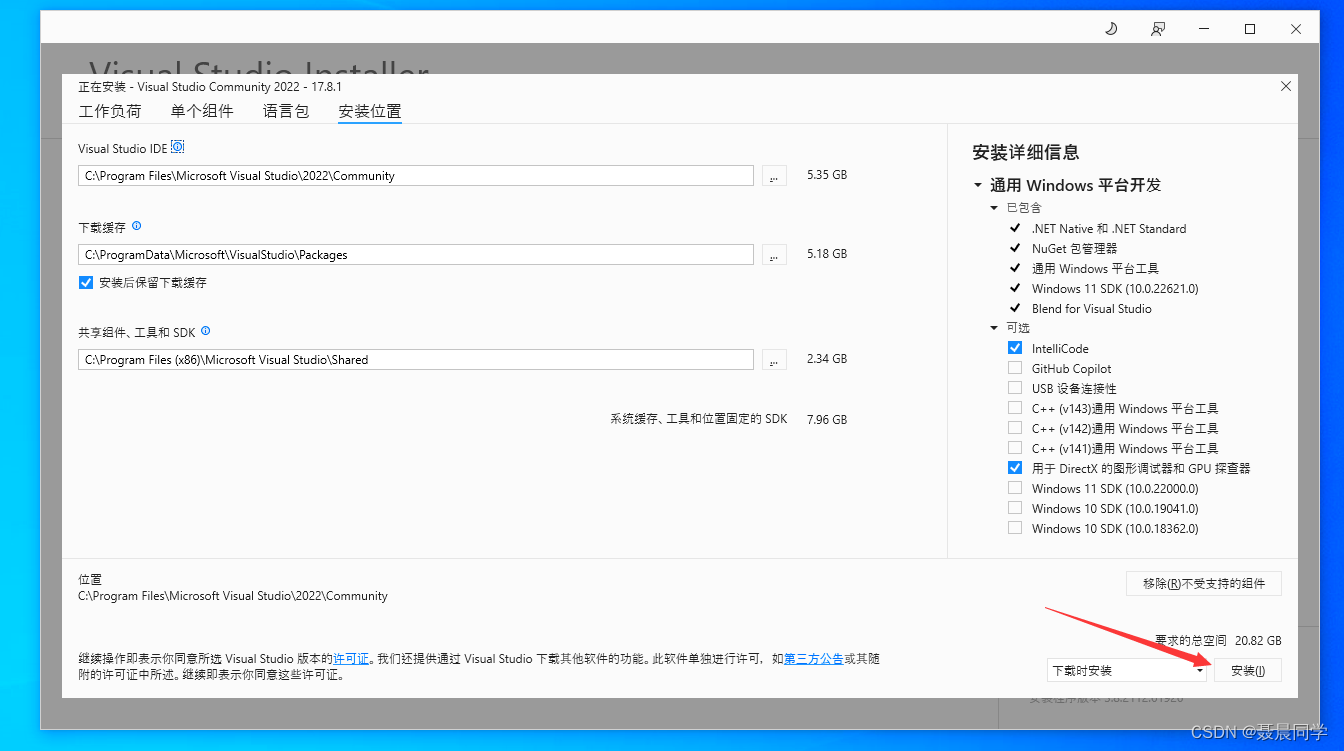The image size is (1344, 751).
Task: Toggle the dark theme moon icon
Action: [x=1110, y=29]
